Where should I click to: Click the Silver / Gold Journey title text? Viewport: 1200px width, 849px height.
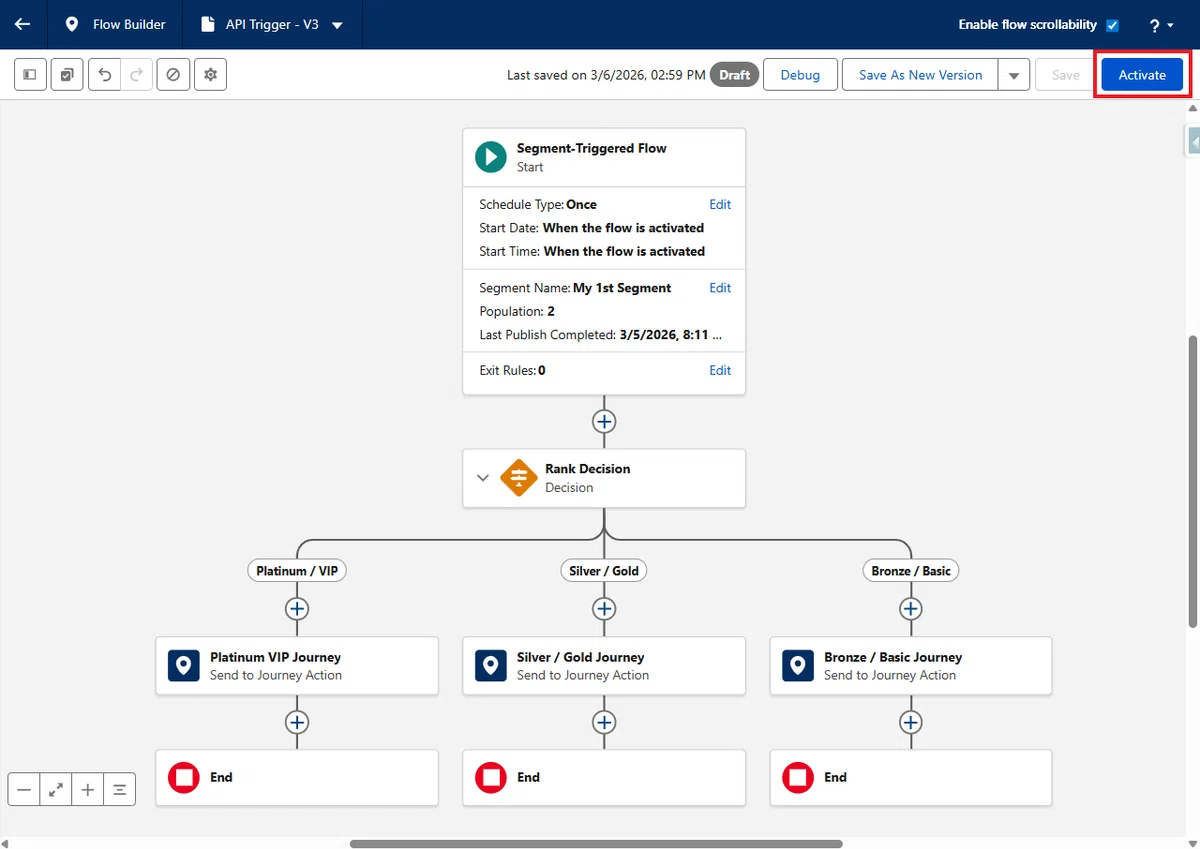pyautogui.click(x=580, y=657)
